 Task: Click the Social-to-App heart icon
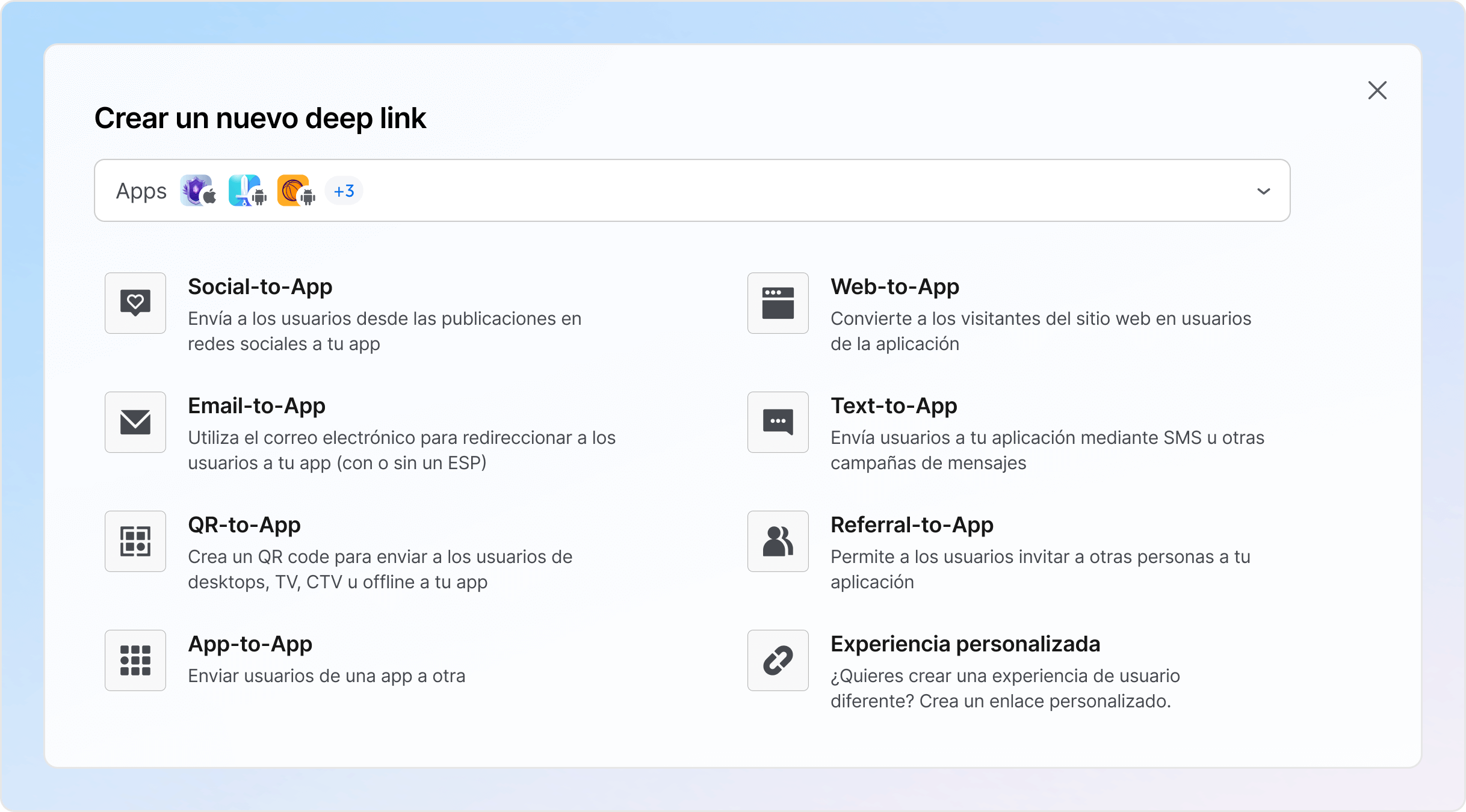pyautogui.click(x=135, y=303)
